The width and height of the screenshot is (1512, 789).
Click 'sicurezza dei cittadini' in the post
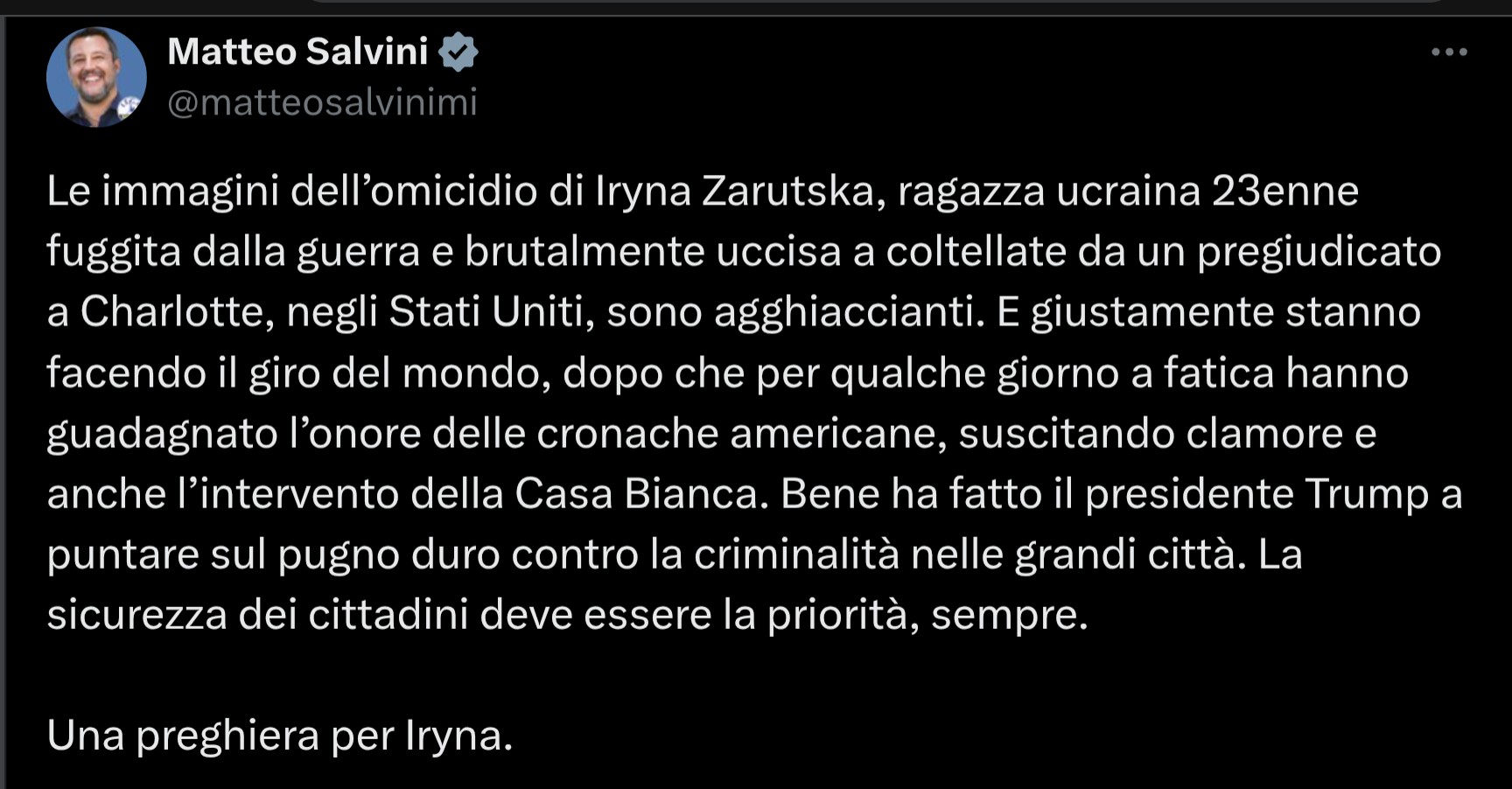pos(258,615)
